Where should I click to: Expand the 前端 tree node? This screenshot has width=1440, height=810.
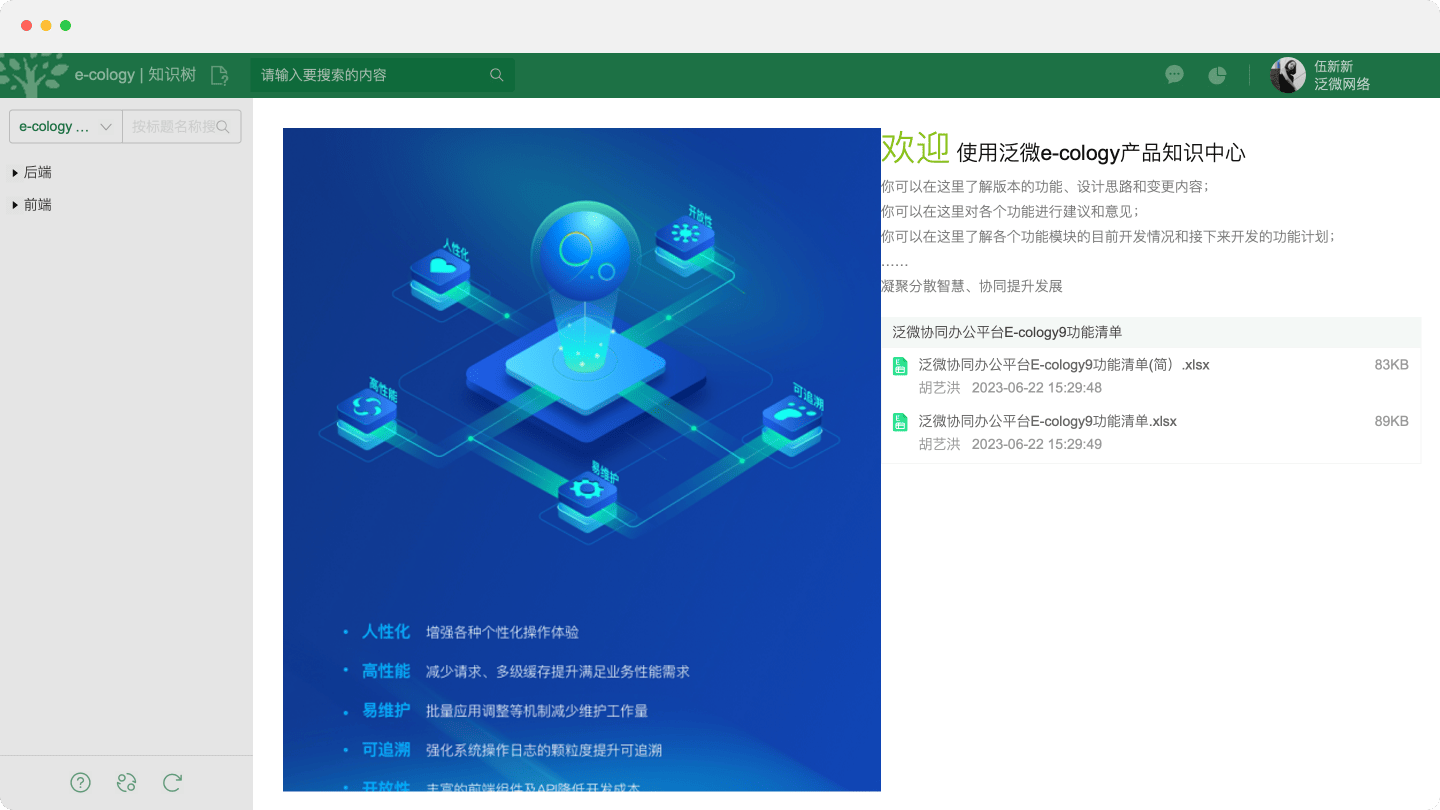[15, 205]
